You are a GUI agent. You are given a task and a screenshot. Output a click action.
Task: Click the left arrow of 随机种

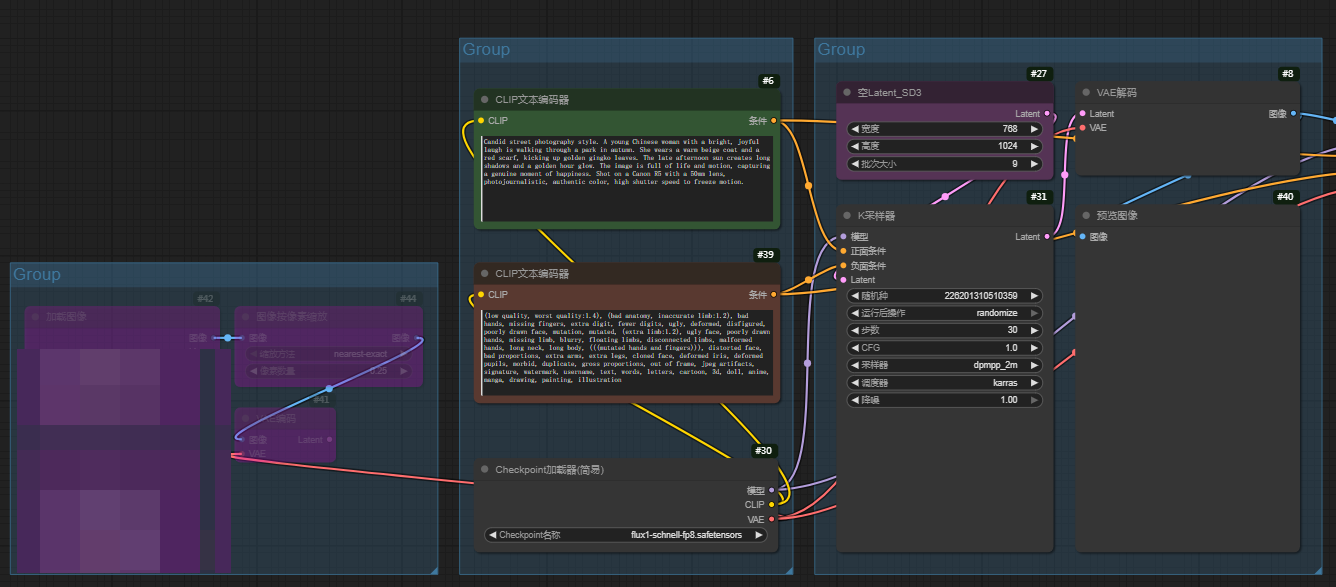tap(853, 296)
